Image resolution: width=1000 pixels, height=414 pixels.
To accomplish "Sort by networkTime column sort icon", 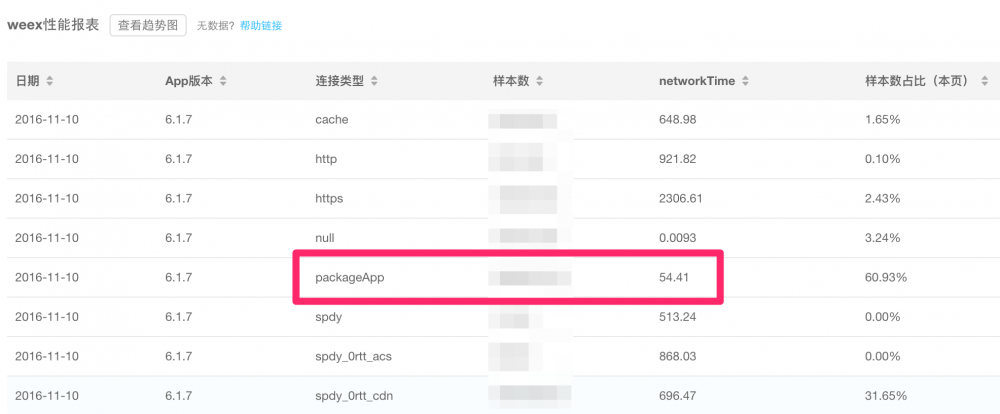I will (746, 81).
